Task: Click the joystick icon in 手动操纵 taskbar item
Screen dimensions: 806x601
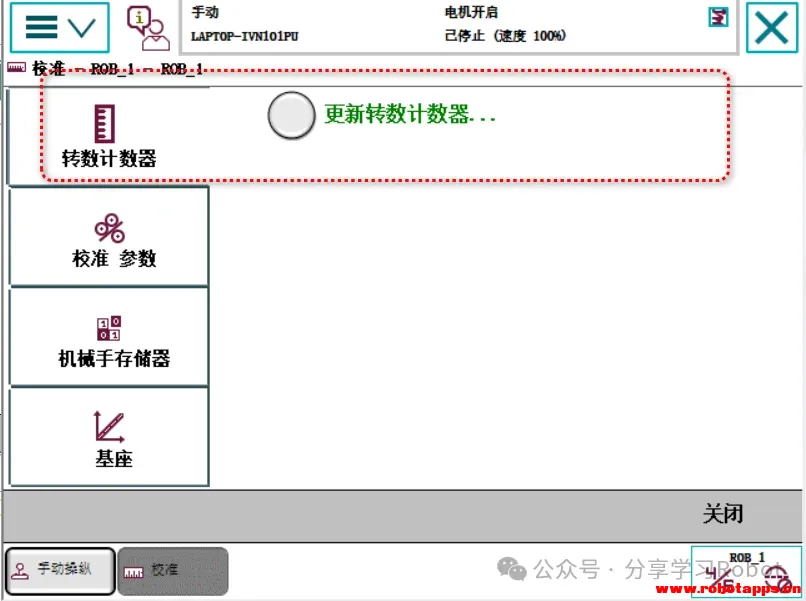Action: (x=21, y=571)
